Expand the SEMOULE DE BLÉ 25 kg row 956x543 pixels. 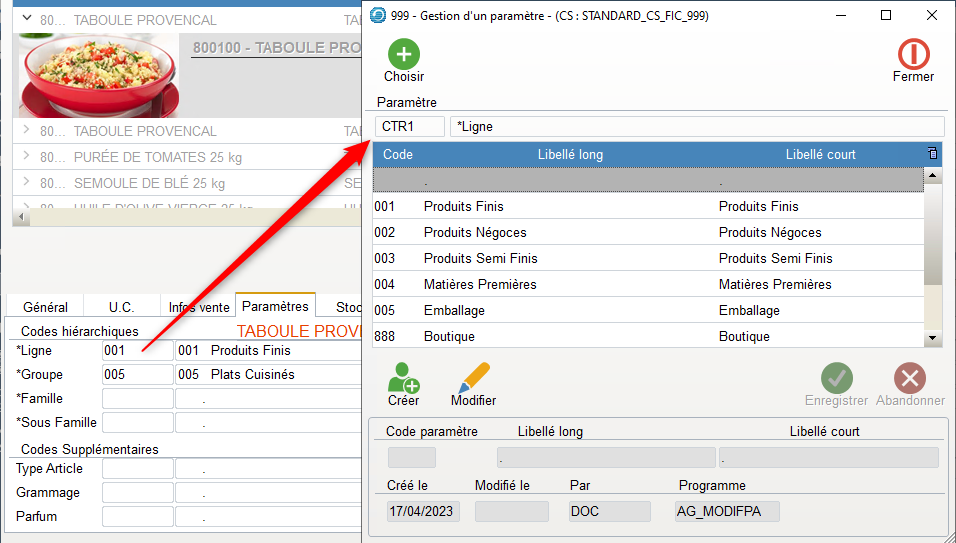click(x=27, y=183)
